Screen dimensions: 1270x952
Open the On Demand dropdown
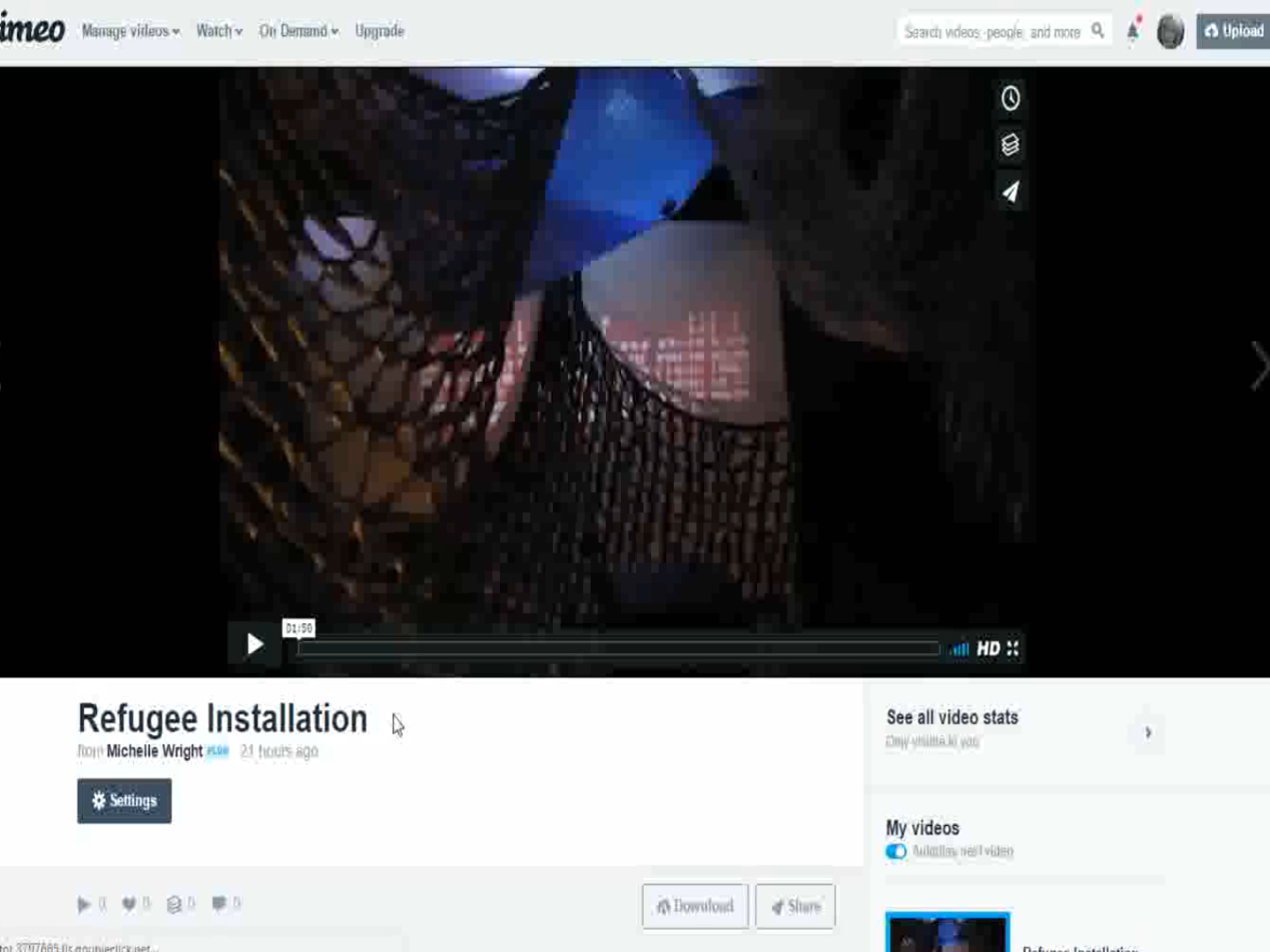pos(298,31)
